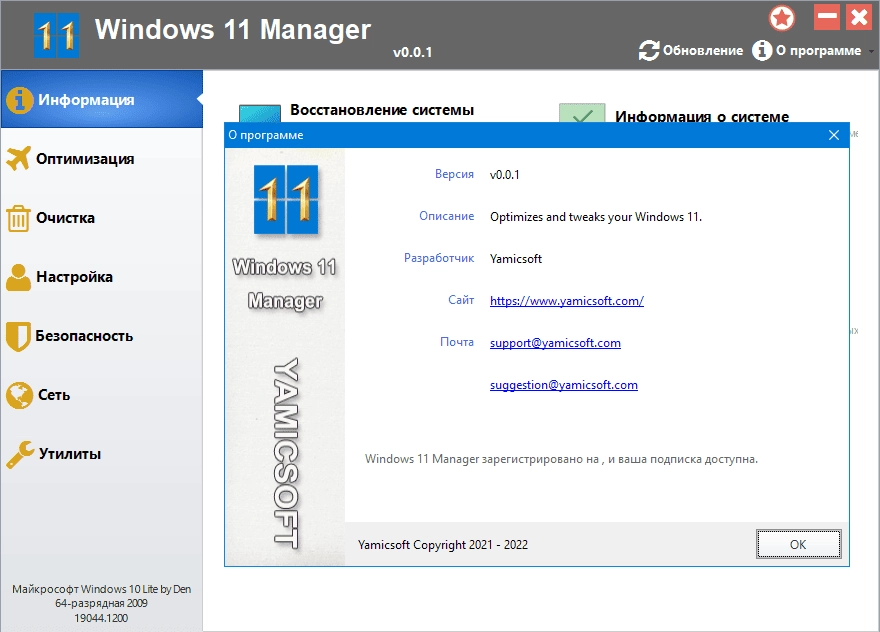
Task: Click the globe icon for Сеть
Action: click(19, 395)
